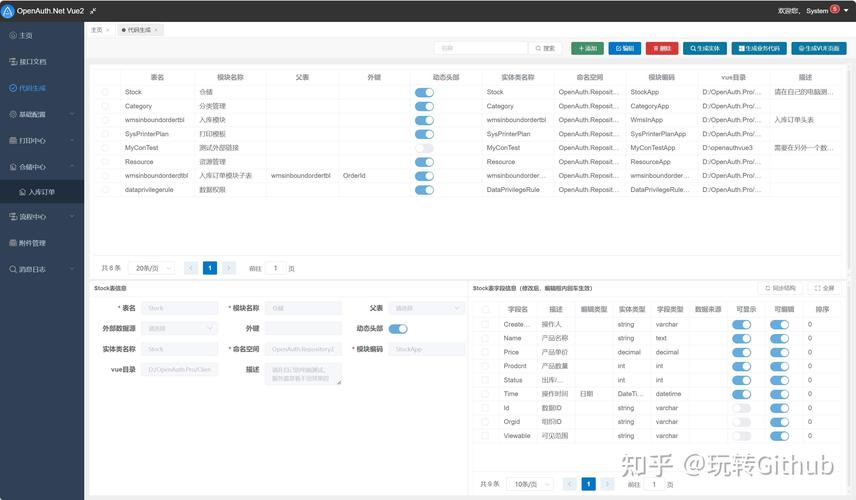This screenshot has width=856, height=500.
Task: Toggle 动态头部 switch in Stock form
Action: 398,329
